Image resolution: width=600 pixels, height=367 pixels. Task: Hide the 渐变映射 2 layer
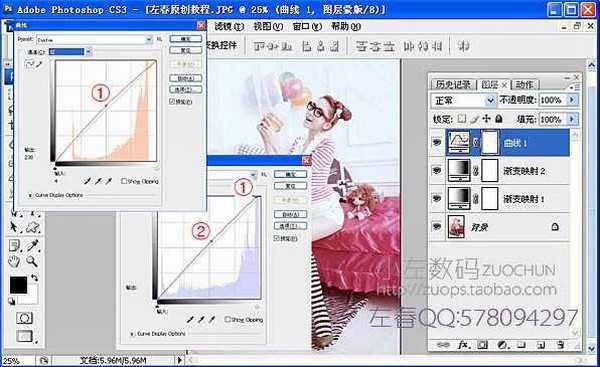(437, 171)
